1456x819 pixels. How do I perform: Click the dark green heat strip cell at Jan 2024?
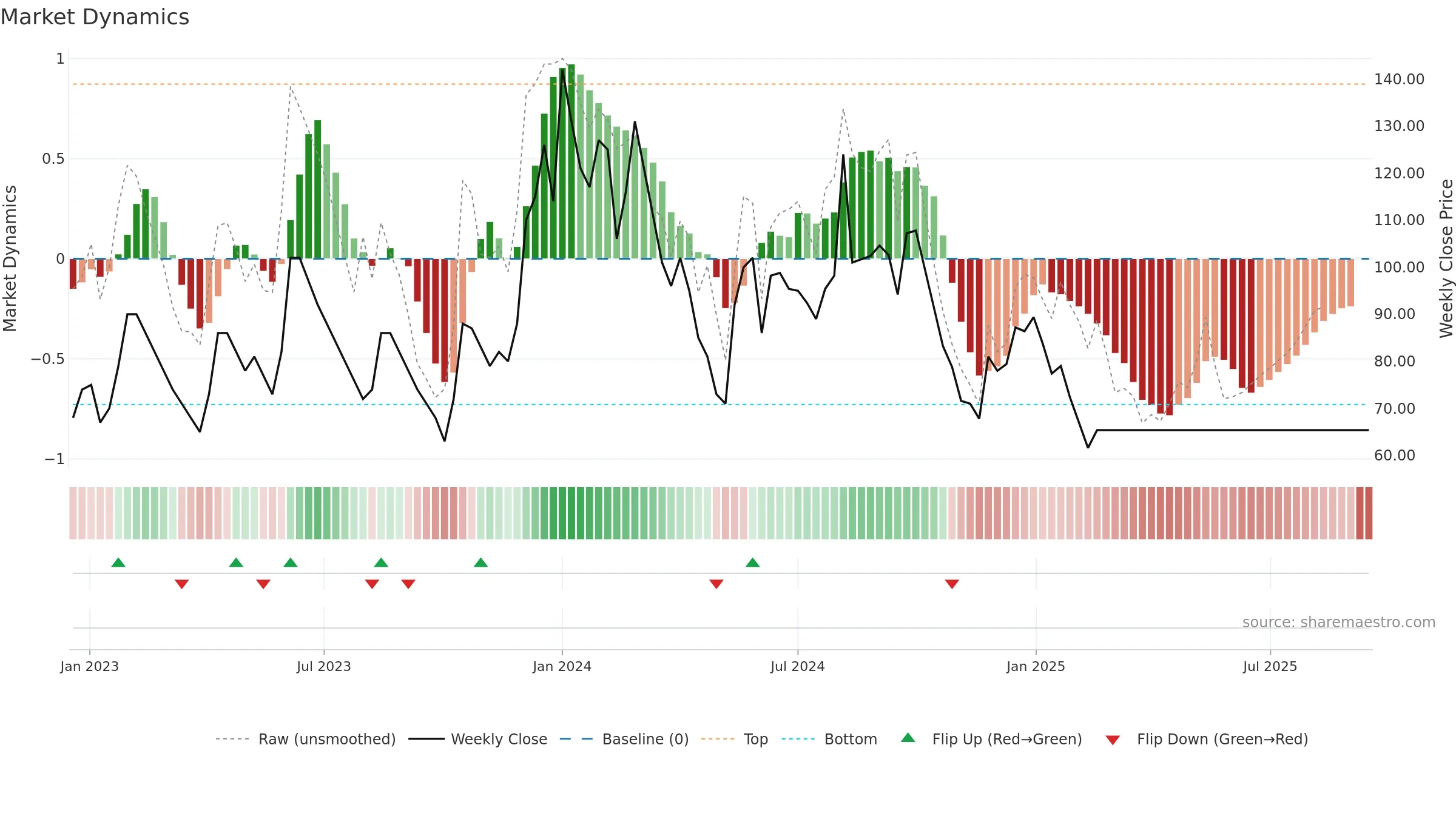pyautogui.click(x=562, y=513)
